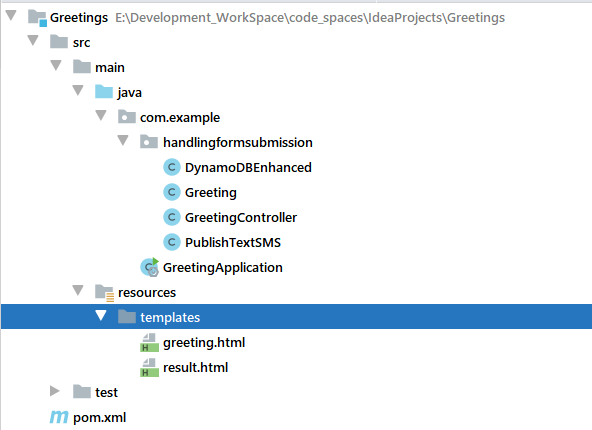Open the DynamoDBEnhanced class

pyautogui.click(x=248, y=167)
